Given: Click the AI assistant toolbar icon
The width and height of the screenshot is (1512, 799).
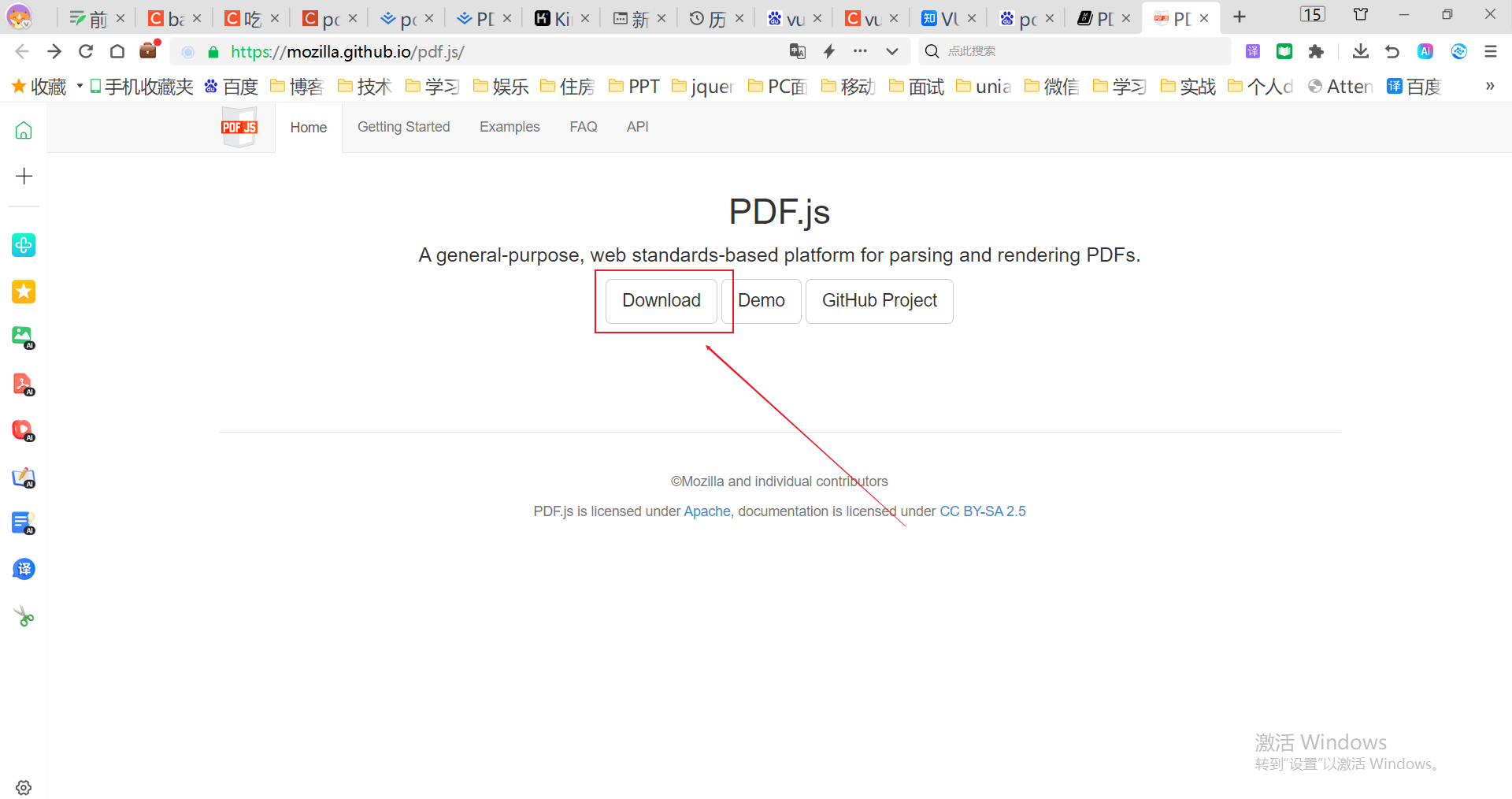Looking at the screenshot, I should 1425,51.
